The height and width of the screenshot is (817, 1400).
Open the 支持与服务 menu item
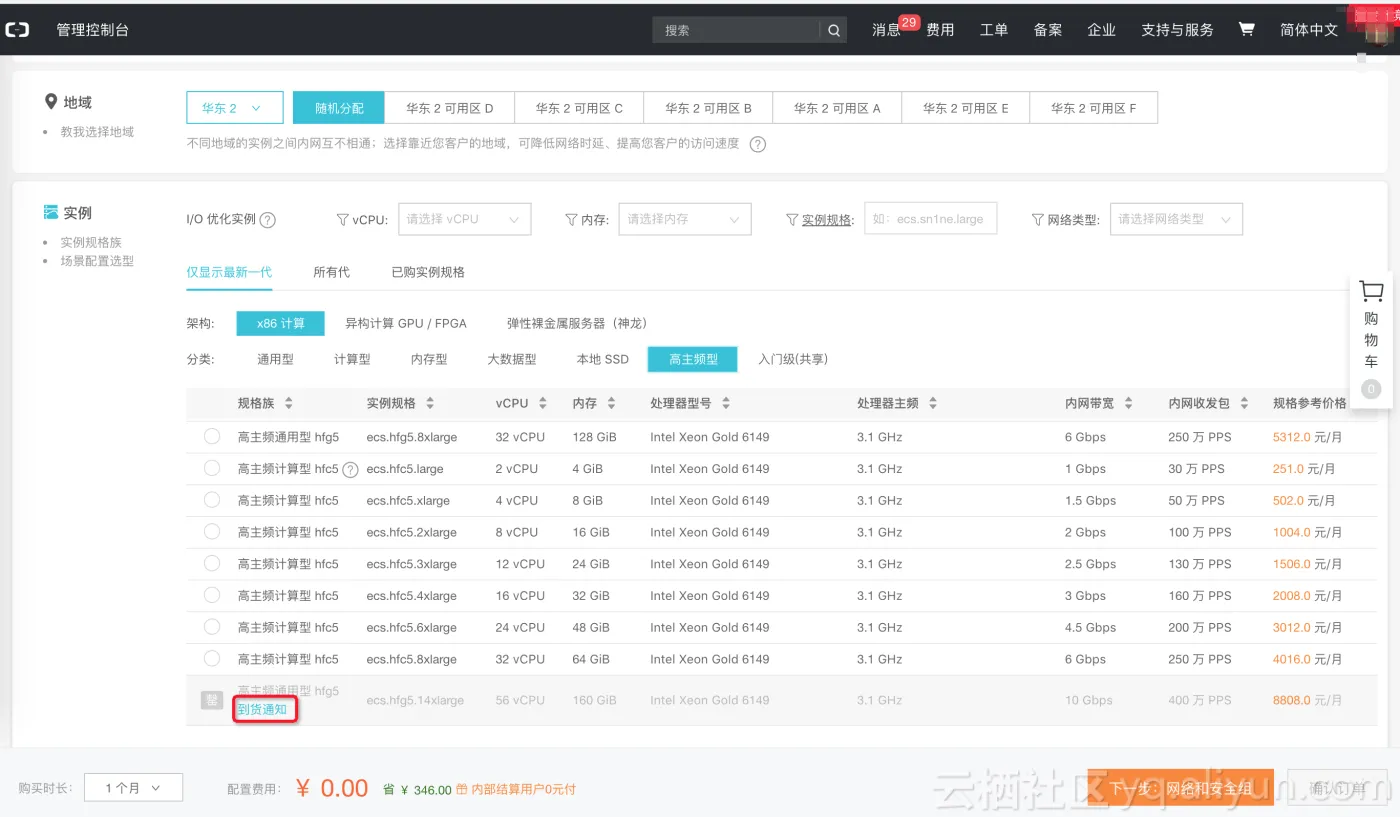(x=1177, y=30)
